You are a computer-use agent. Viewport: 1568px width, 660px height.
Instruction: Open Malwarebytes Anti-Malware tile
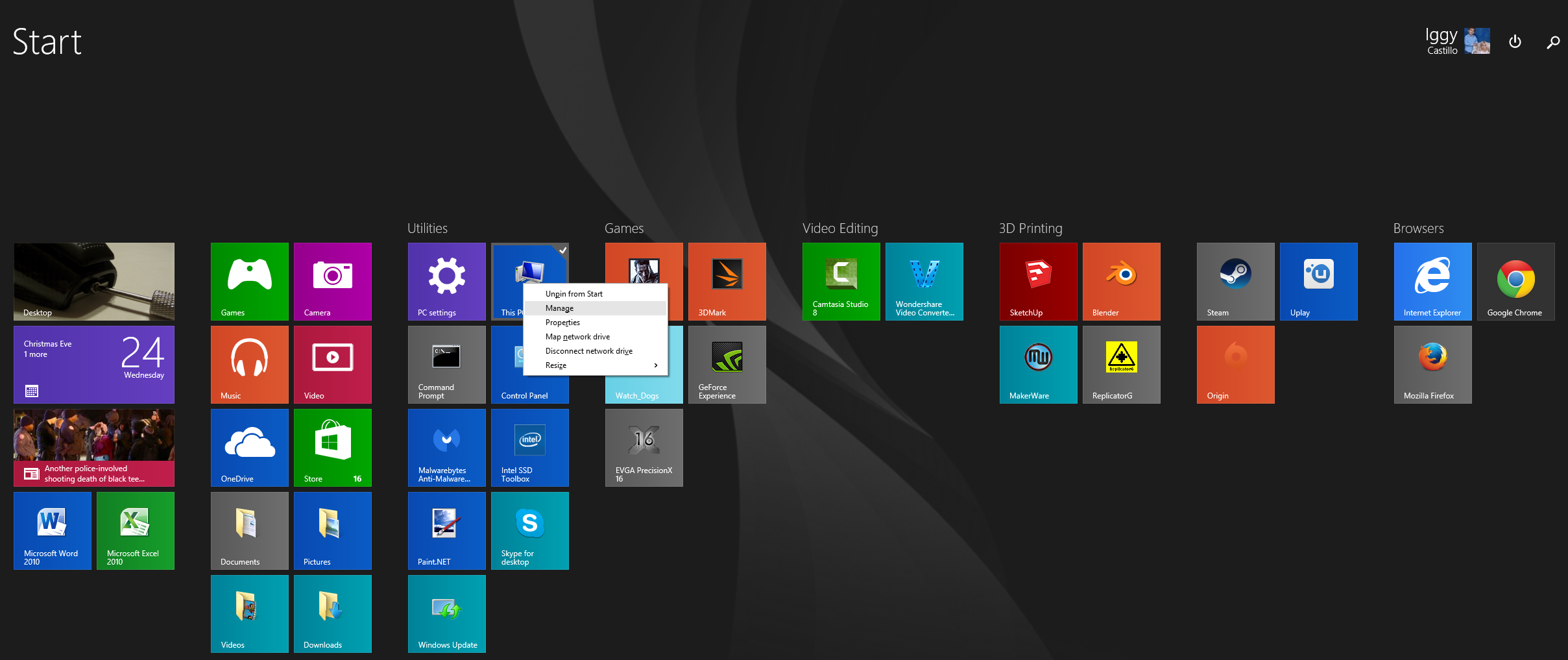446,447
